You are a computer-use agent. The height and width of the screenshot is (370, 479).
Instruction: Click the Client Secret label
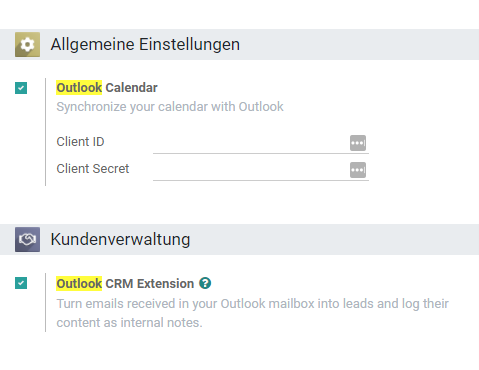pos(93,169)
